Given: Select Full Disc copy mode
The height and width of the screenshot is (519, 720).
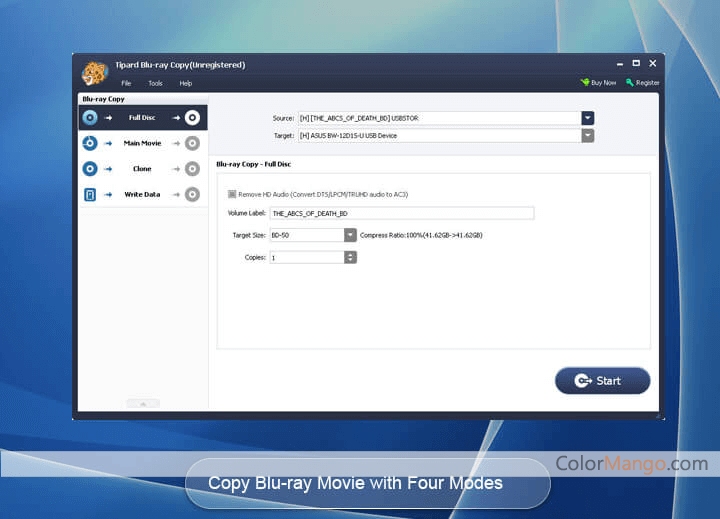Looking at the screenshot, I should (x=143, y=118).
